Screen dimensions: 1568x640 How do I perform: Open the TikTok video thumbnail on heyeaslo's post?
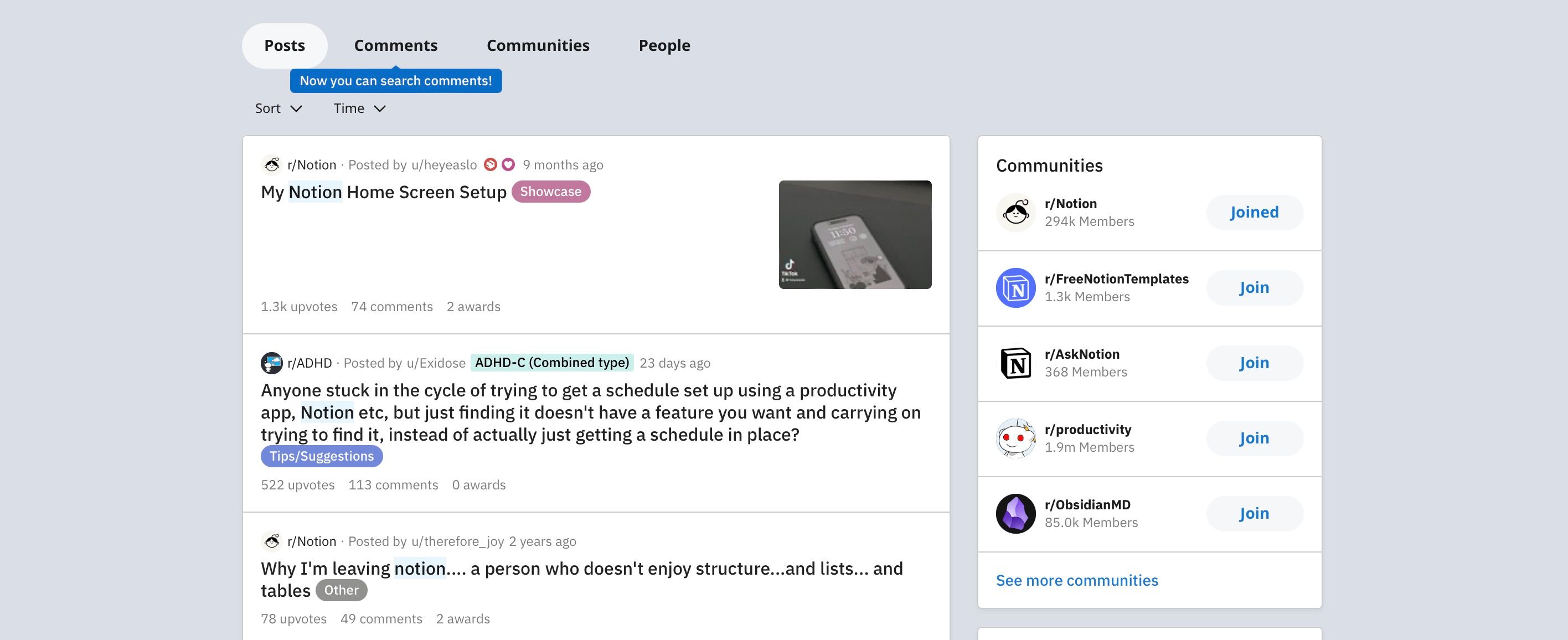855,234
